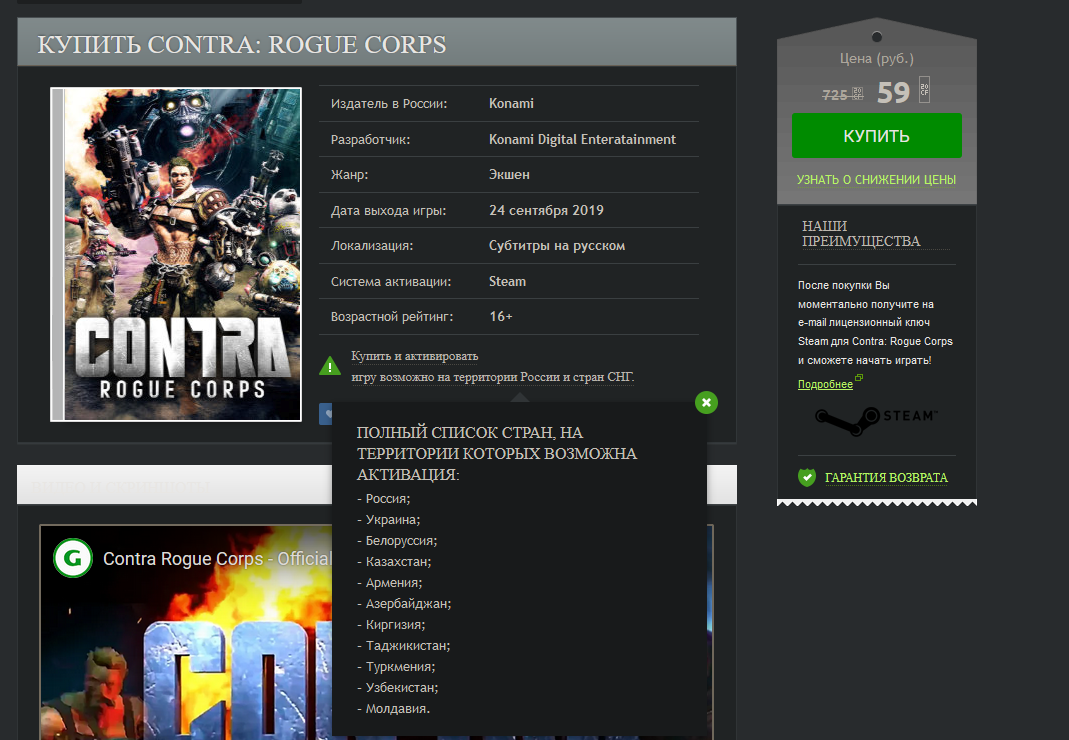
Task: Select genre value Экшен
Action: [509, 175]
